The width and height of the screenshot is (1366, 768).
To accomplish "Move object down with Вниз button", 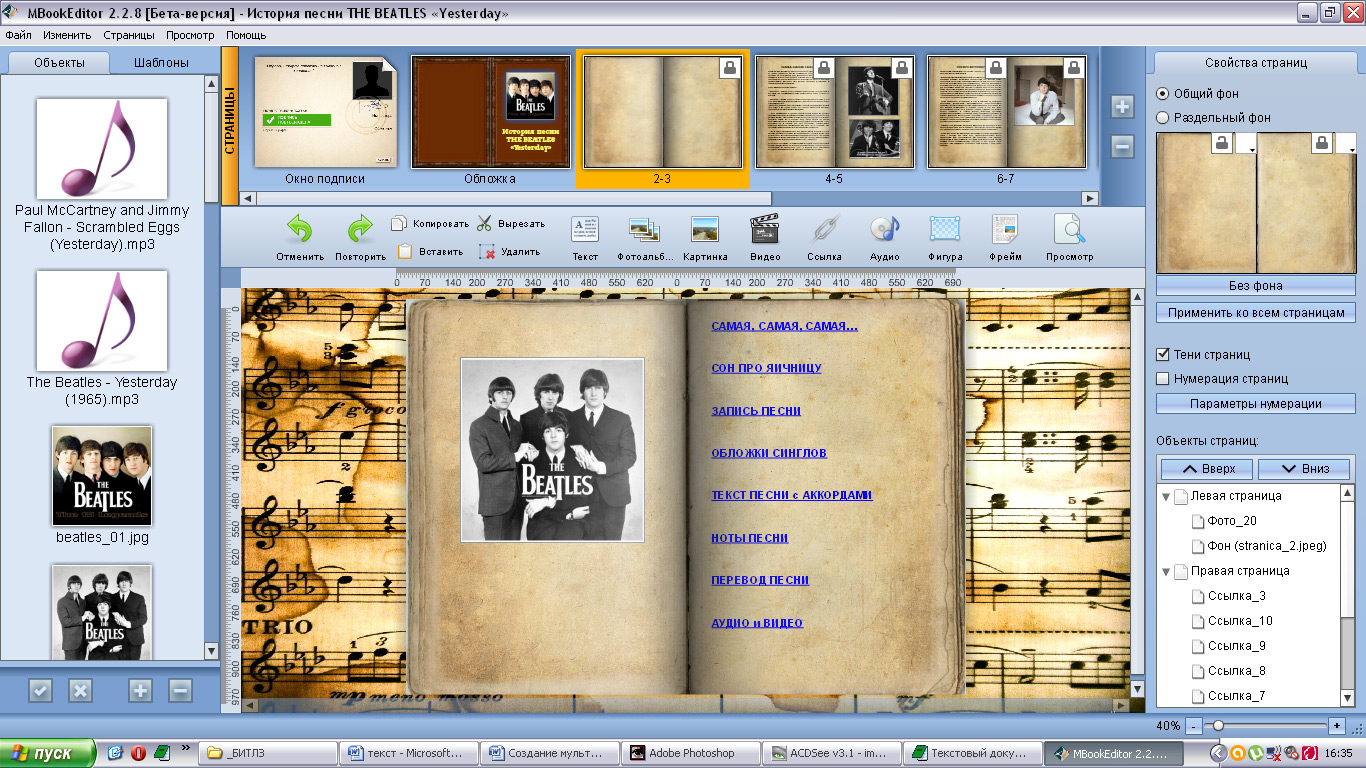I will pos(1304,468).
